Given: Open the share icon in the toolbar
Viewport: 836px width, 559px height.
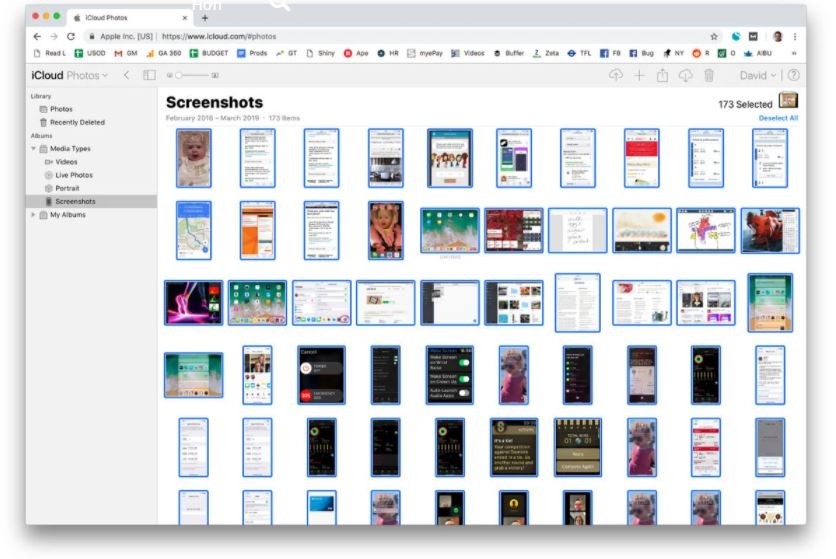Looking at the screenshot, I should 662,75.
